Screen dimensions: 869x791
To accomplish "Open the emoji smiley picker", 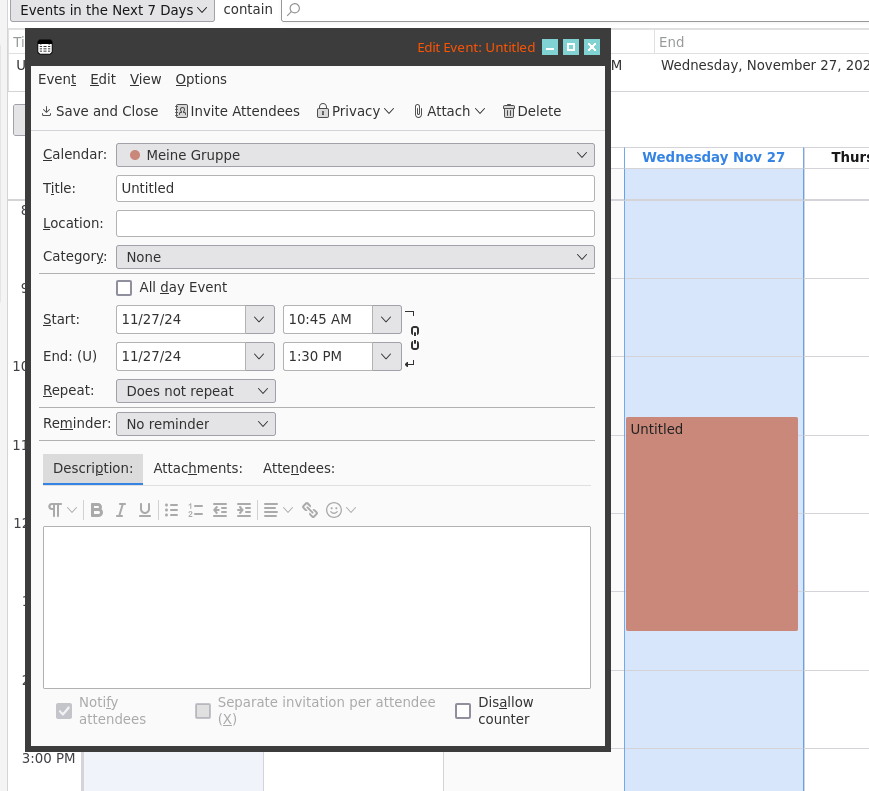I will click(335, 510).
